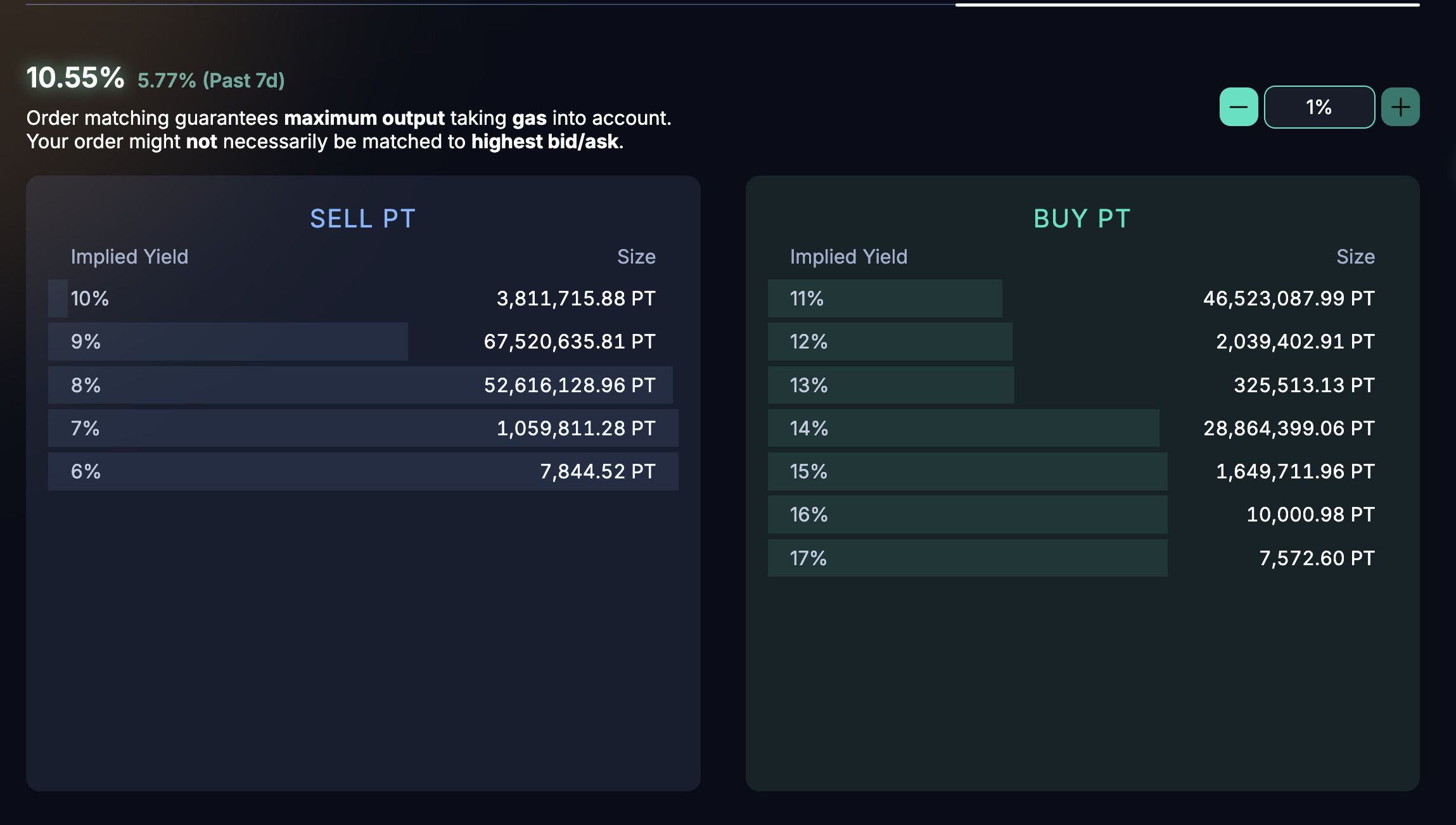
Task: Select the 6% sell PT order row
Action: pos(363,471)
